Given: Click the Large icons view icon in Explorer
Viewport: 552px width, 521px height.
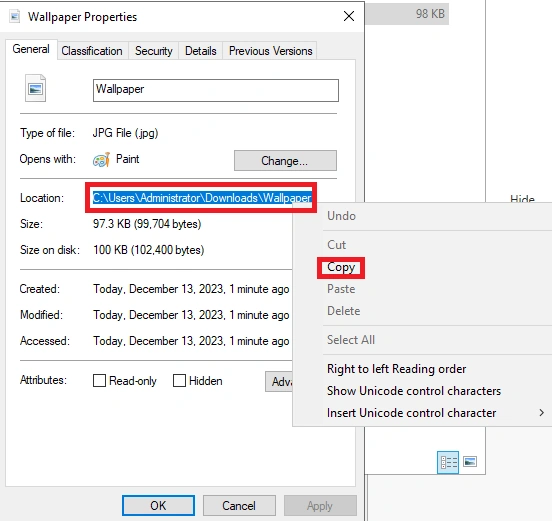Looking at the screenshot, I should pos(470,462).
